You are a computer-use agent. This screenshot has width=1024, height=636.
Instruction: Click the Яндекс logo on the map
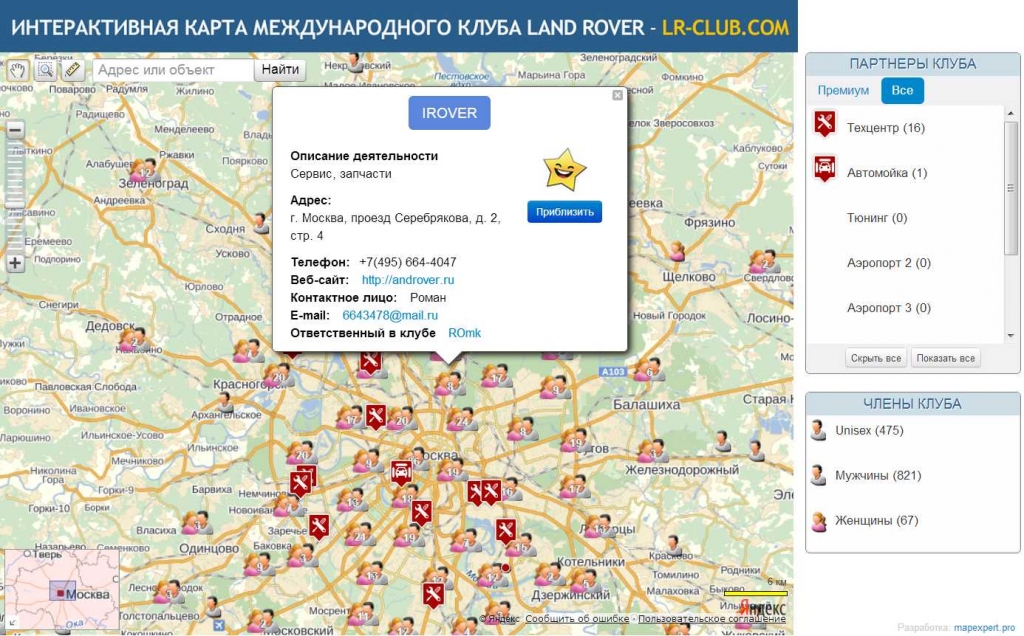pyautogui.click(x=763, y=608)
